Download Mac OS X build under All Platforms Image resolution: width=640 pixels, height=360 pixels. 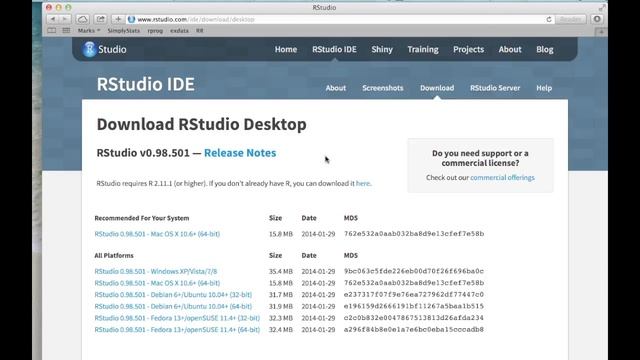point(157,283)
